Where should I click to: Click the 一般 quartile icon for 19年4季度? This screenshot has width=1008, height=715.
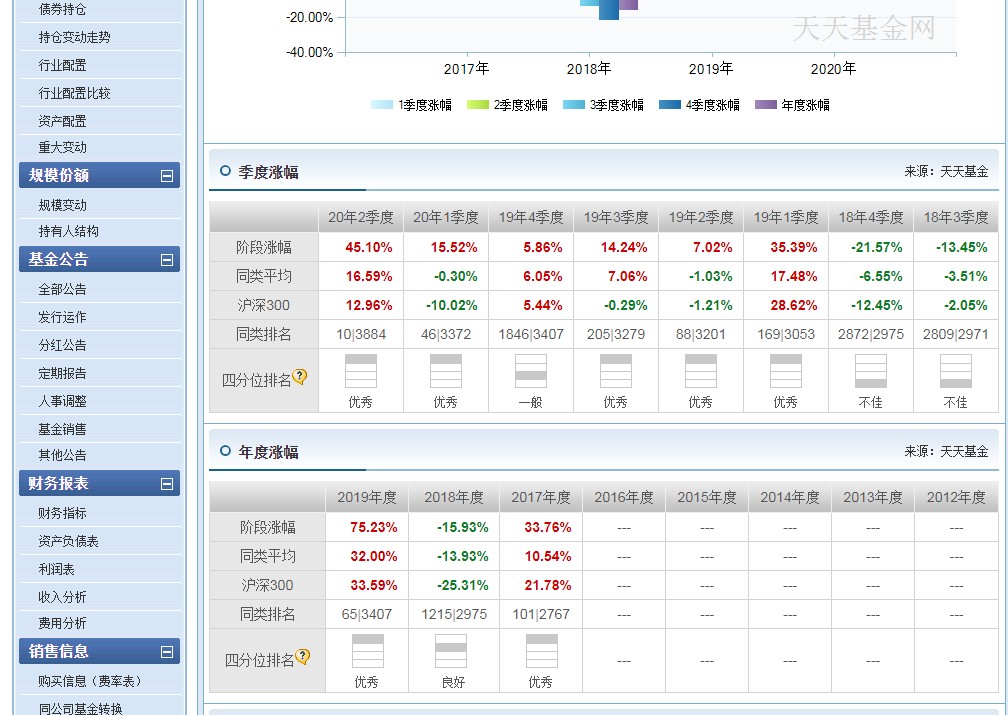[x=530, y=371]
